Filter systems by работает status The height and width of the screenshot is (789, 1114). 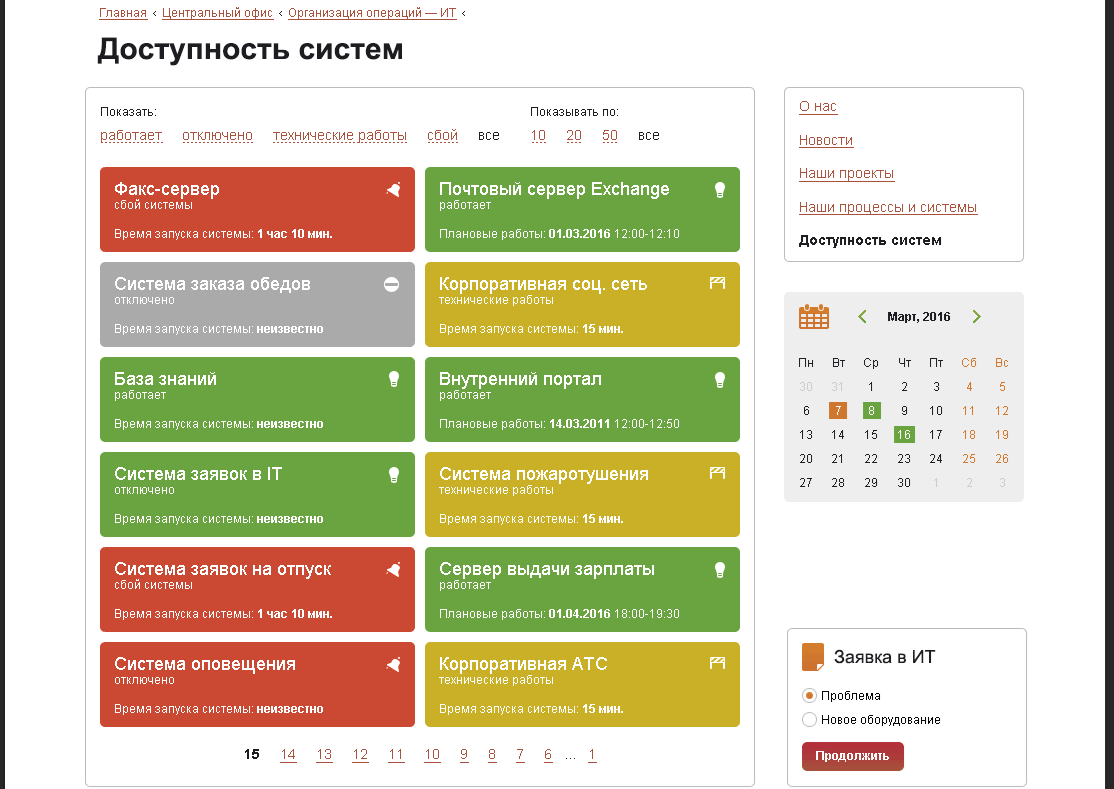[x=131, y=136]
